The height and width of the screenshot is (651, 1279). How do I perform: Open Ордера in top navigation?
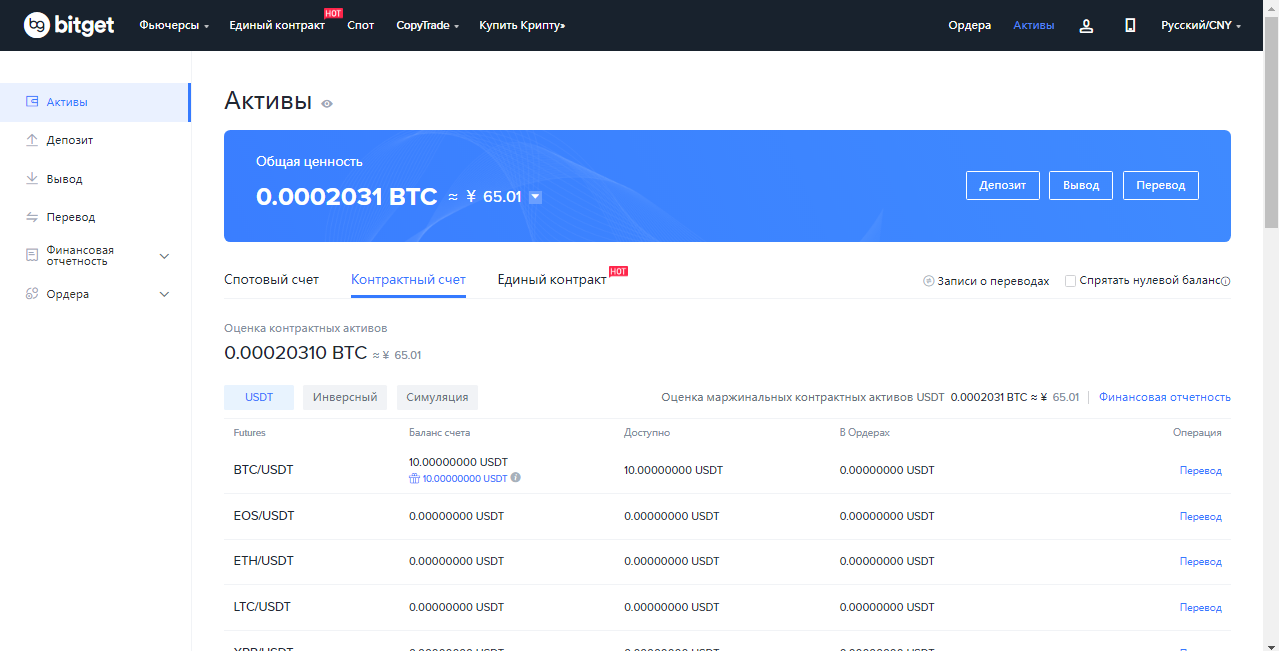coord(970,25)
